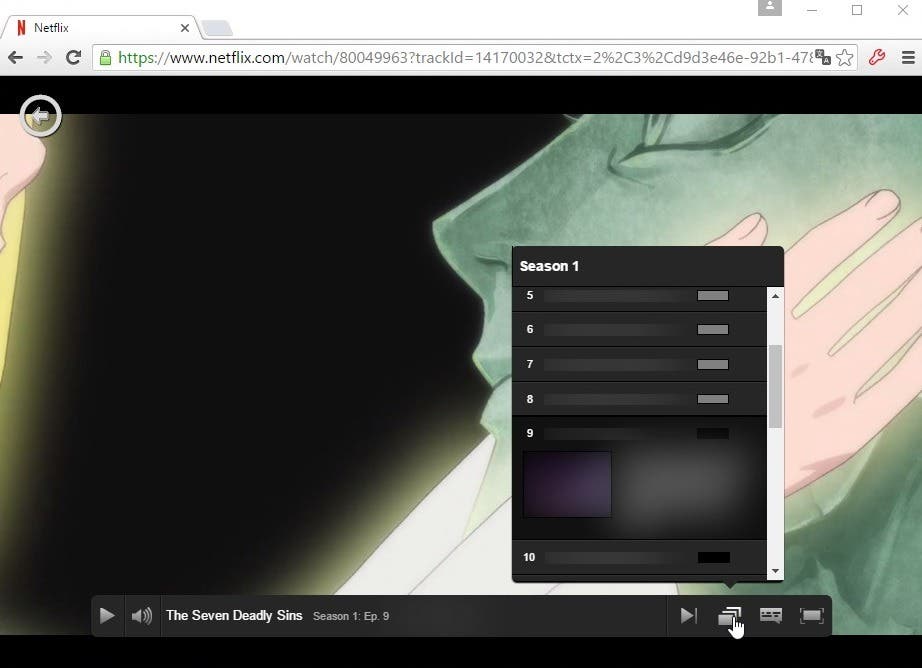Image resolution: width=922 pixels, height=668 pixels.
Task: Play the paused video
Action: 107,616
